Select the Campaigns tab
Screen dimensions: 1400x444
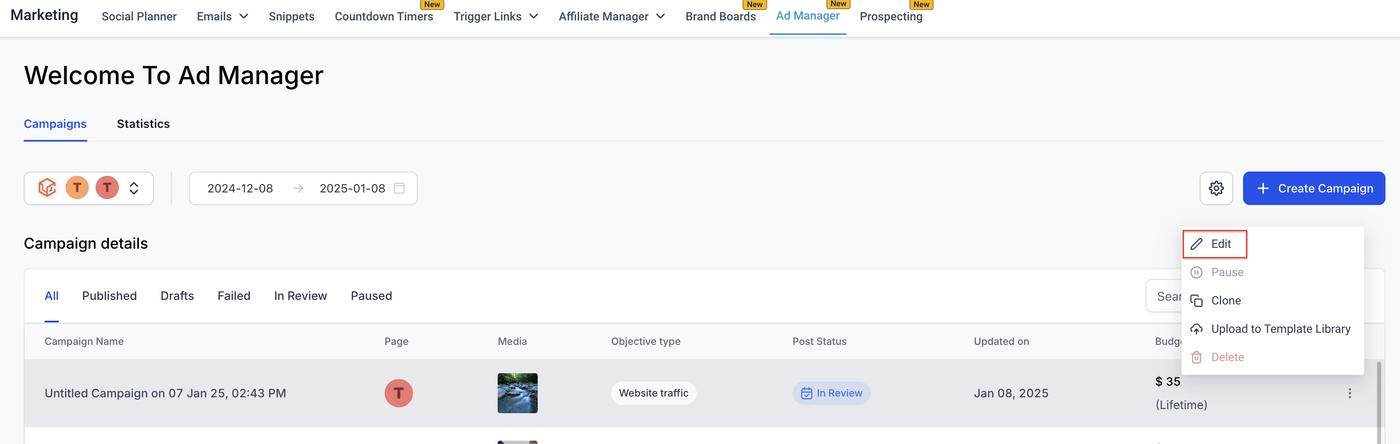55,124
